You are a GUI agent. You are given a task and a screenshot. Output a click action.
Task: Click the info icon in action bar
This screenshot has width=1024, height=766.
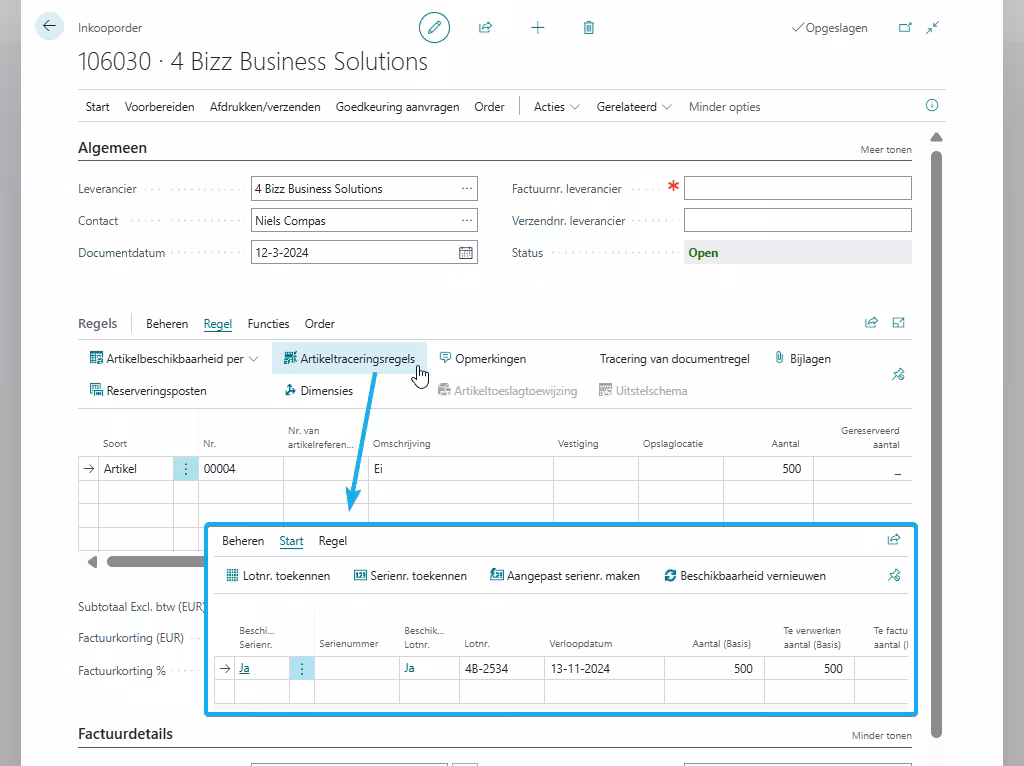(x=932, y=106)
